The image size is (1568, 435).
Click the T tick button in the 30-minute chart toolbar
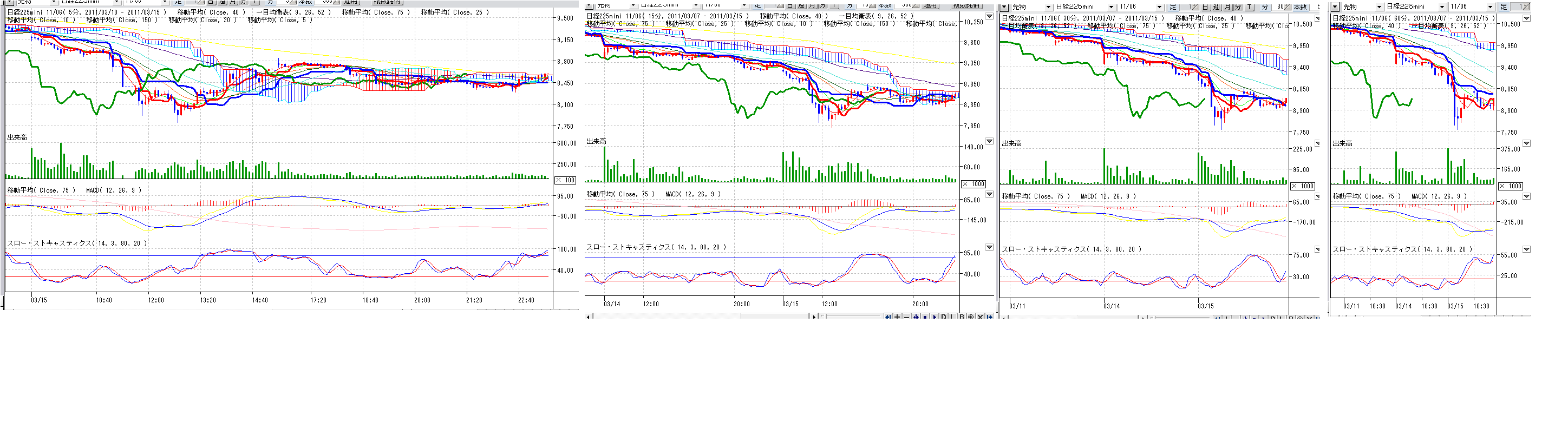(1249, 6)
